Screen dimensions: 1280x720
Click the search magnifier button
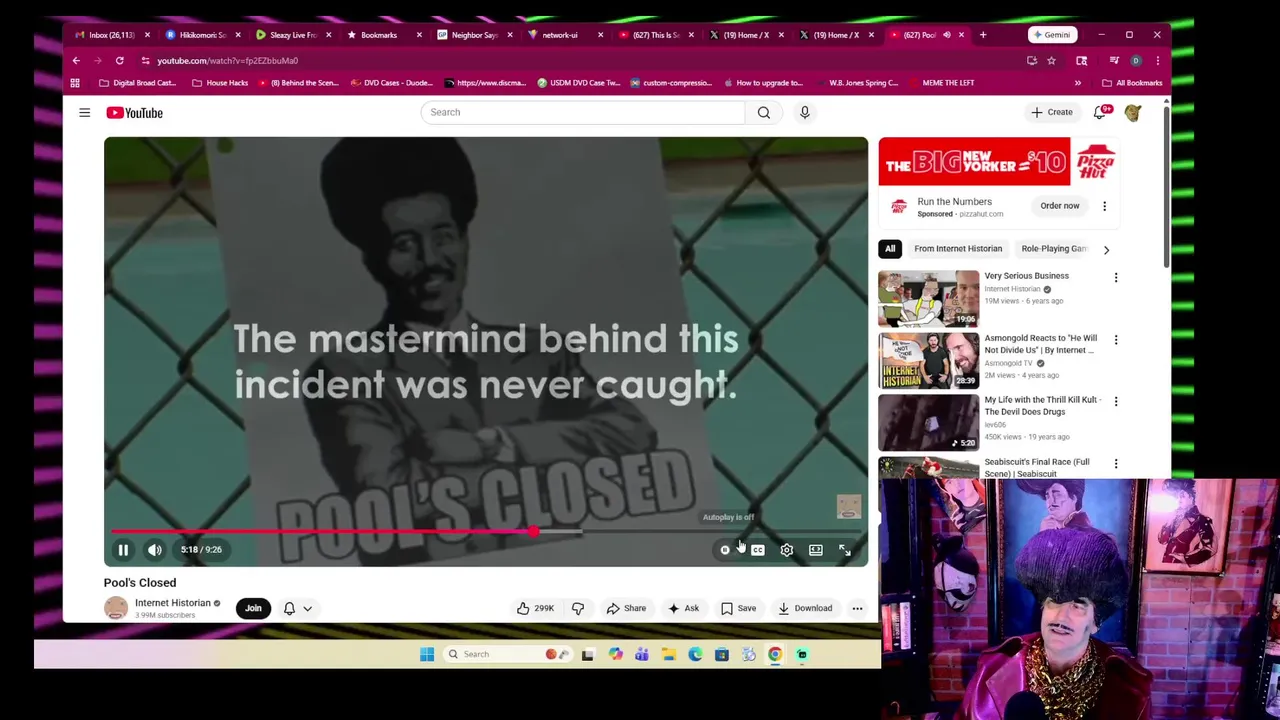(x=764, y=112)
